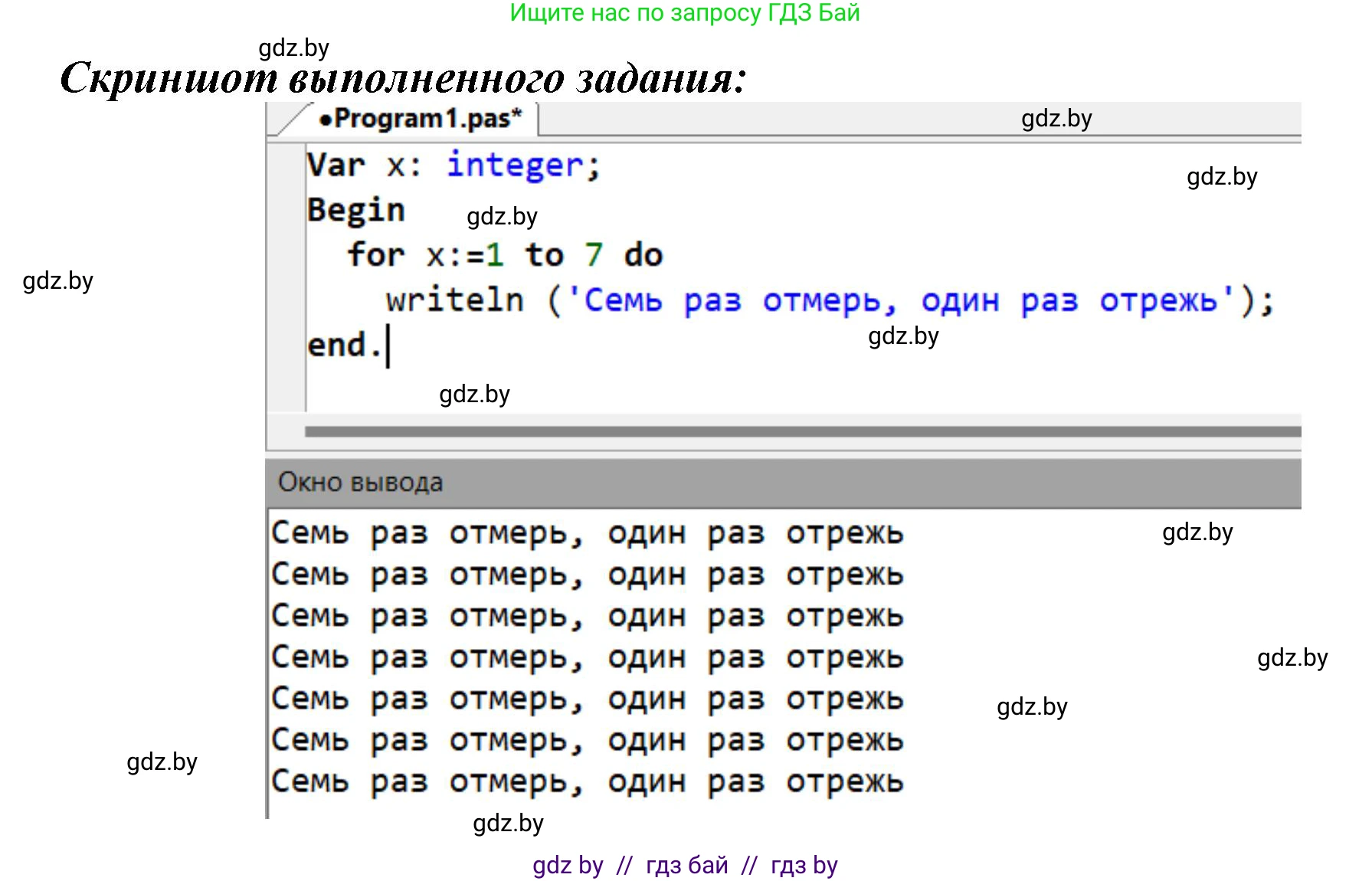Click the 'writeln' procedure name
Viewport: 1372px width, 881px height.
click(455, 300)
